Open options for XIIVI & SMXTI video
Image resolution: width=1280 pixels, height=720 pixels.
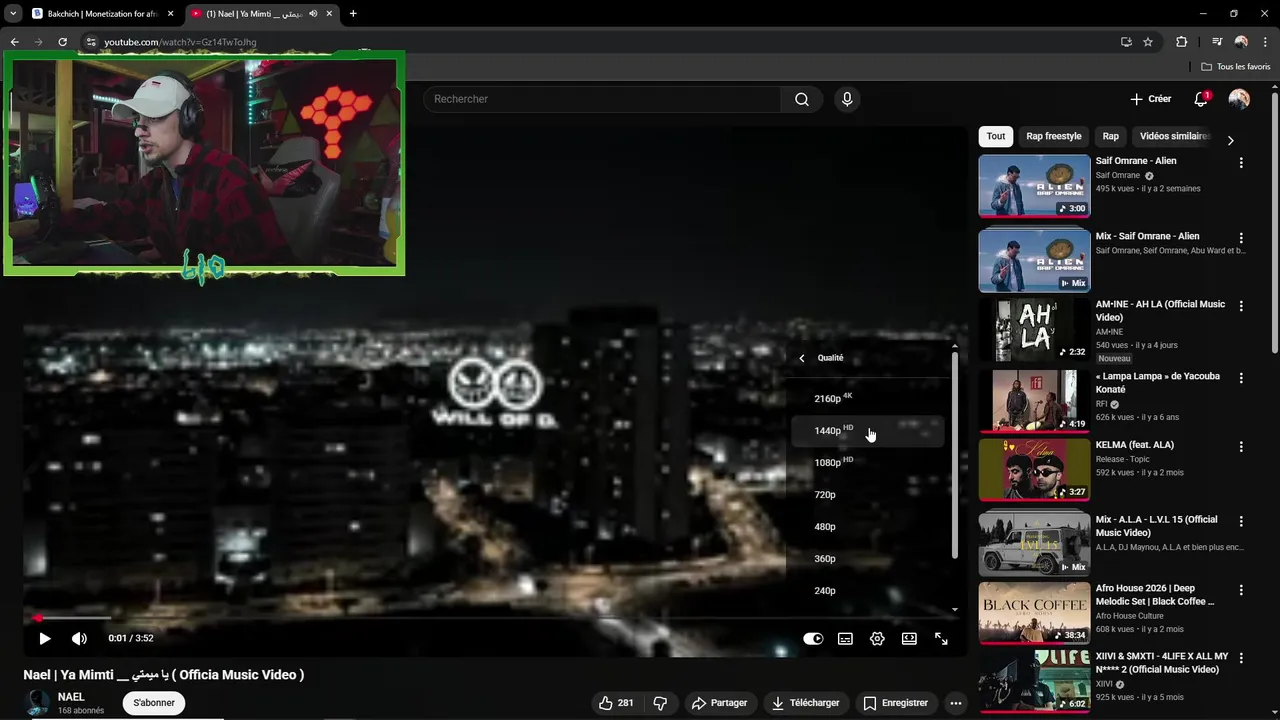pyautogui.click(x=1241, y=658)
